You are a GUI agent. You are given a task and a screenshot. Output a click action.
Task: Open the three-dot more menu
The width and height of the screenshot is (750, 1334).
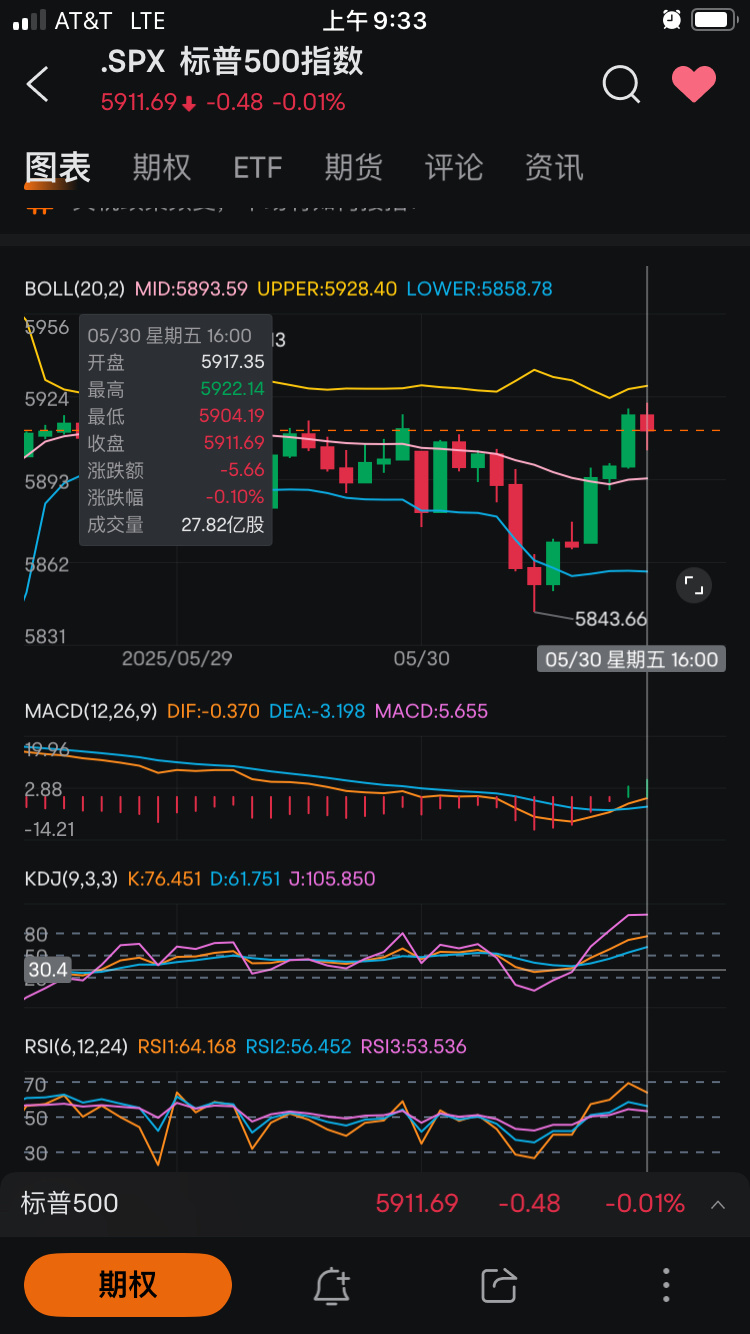(x=666, y=1285)
